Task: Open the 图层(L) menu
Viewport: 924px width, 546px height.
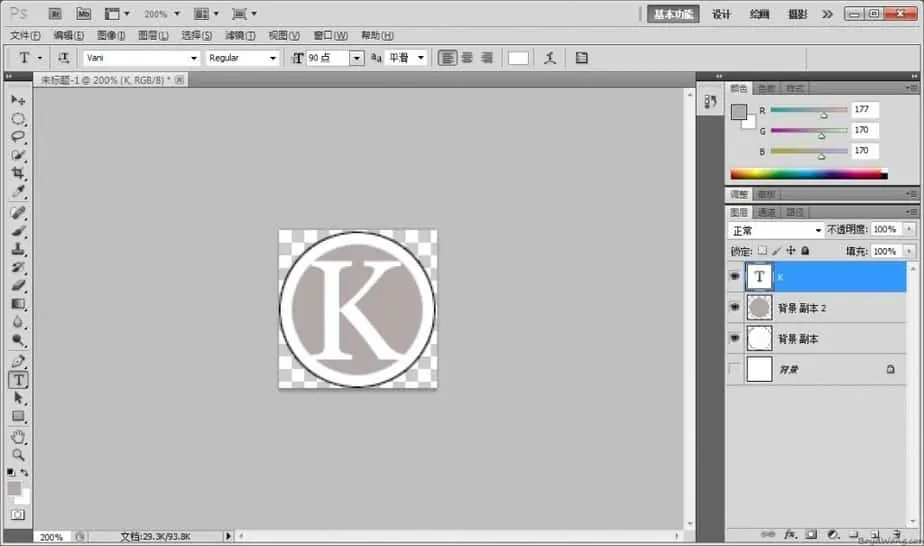Action: point(153,36)
